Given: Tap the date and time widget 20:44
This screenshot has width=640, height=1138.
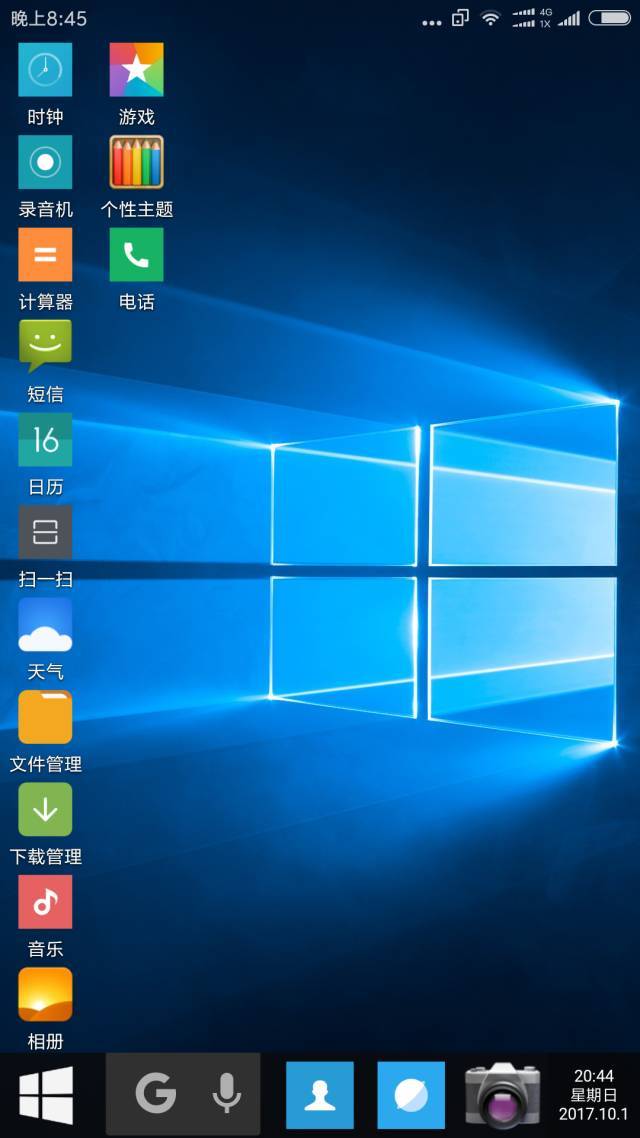Looking at the screenshot, I should [x=594, y=1094].
